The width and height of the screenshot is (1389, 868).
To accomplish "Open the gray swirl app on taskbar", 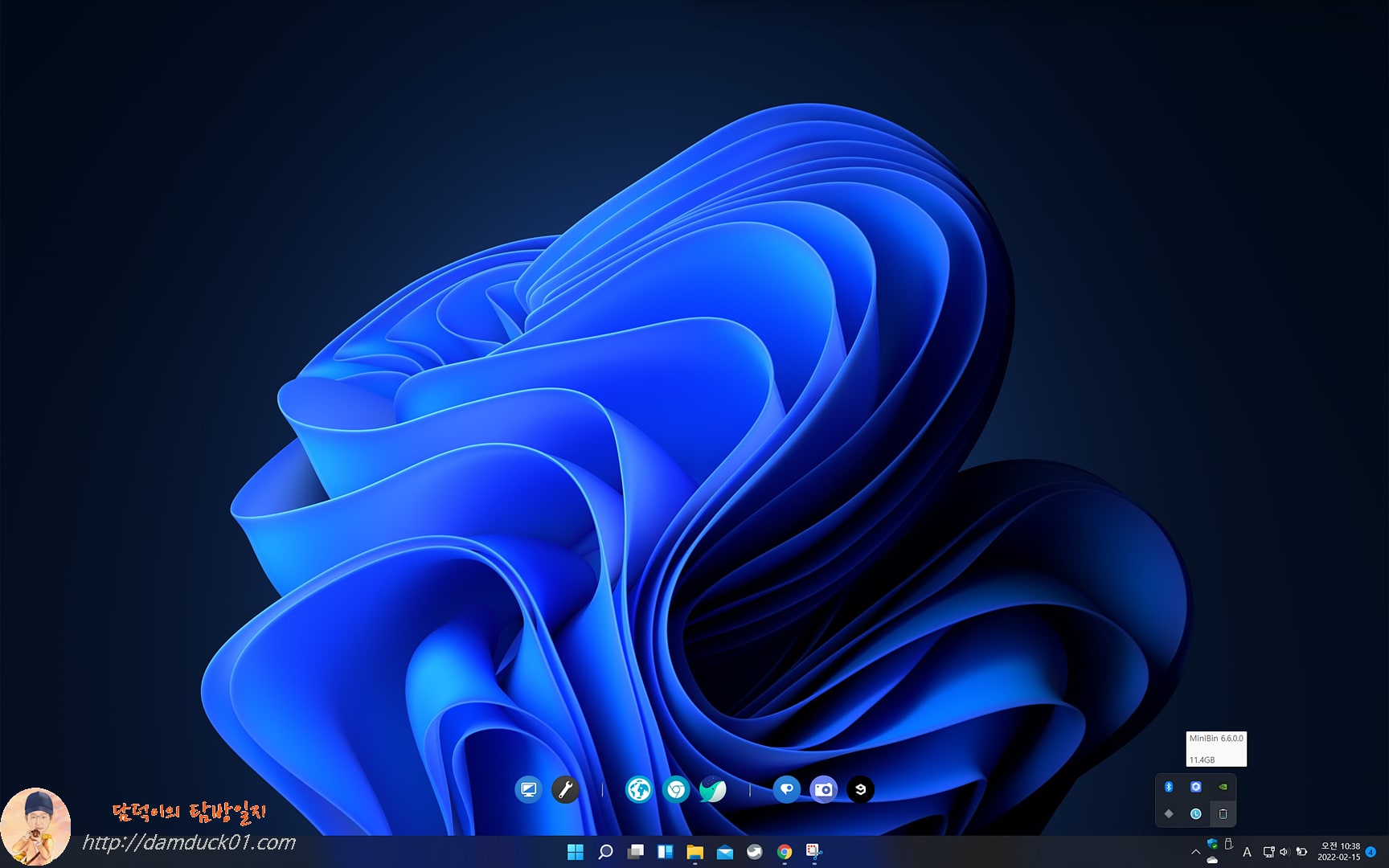I will 755,852.
